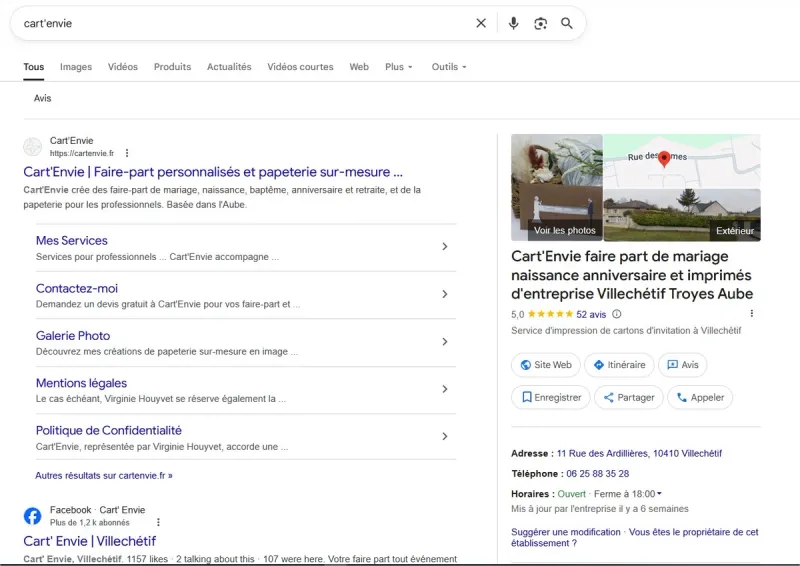Open the map thumbnail showing Rue des Ormes
This screenshot has height=566, width=800.
coord(682,161)
